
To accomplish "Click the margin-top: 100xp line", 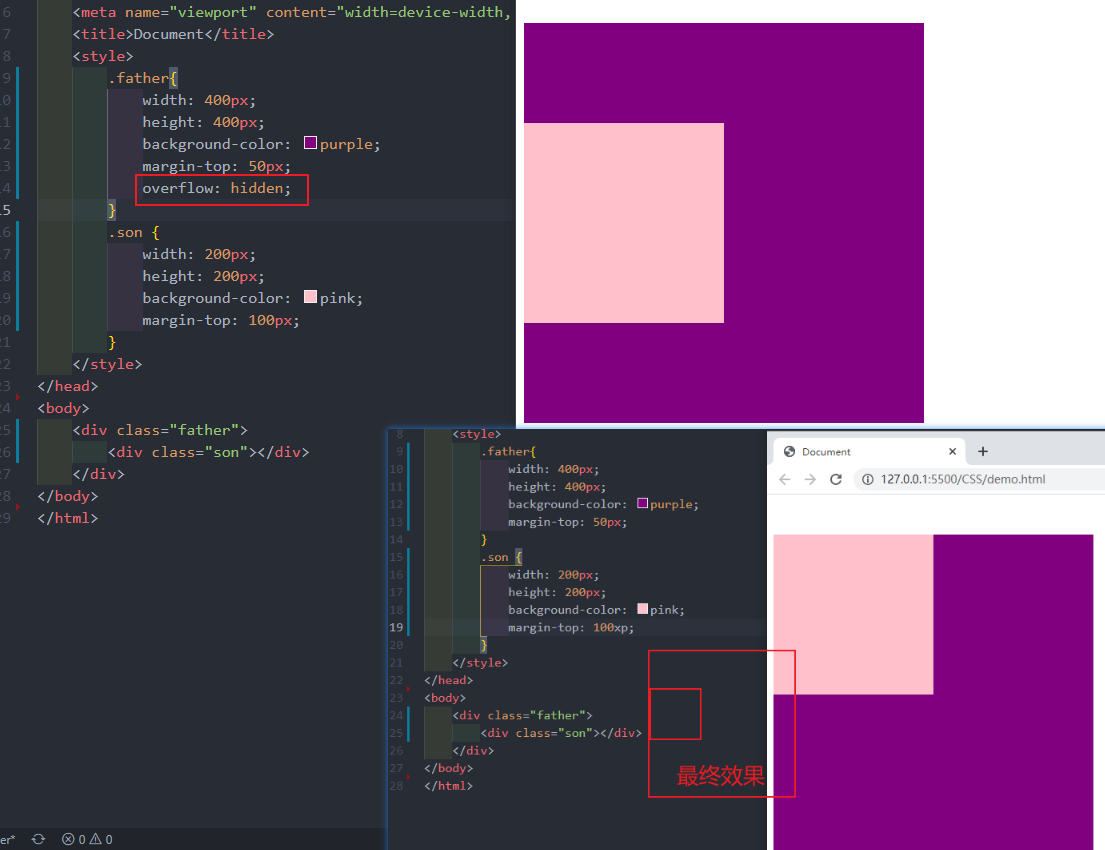I will [570, 628].
